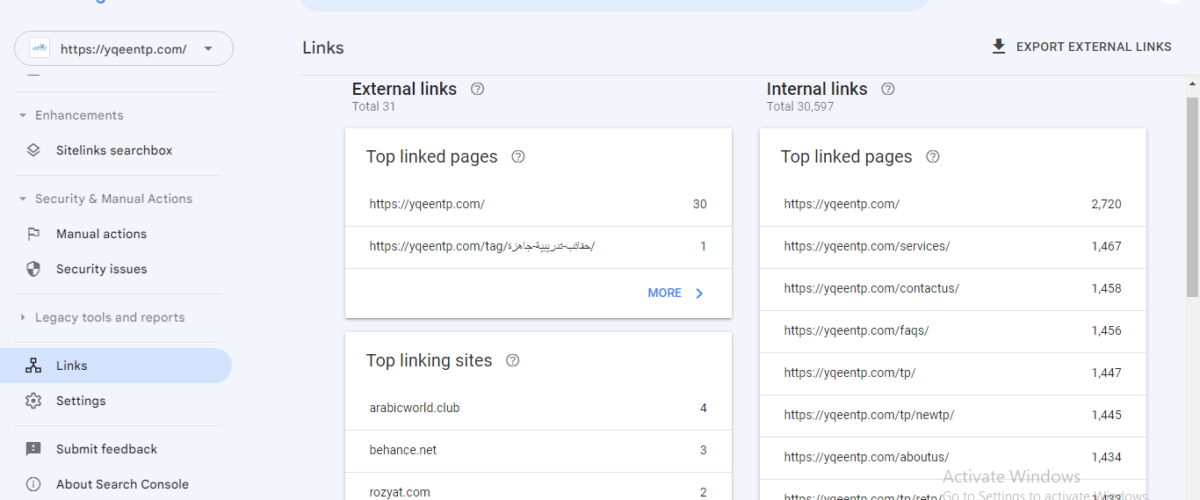Open the yqeentp.com/aboutus/ row

(953, 457)
